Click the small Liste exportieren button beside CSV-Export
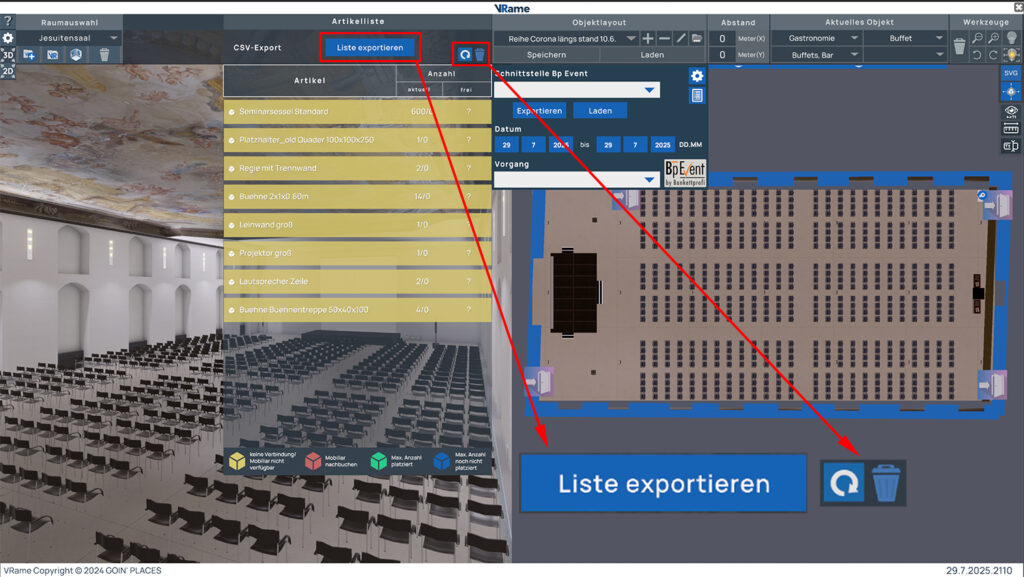1024x577 pixels. click(370, 48)
